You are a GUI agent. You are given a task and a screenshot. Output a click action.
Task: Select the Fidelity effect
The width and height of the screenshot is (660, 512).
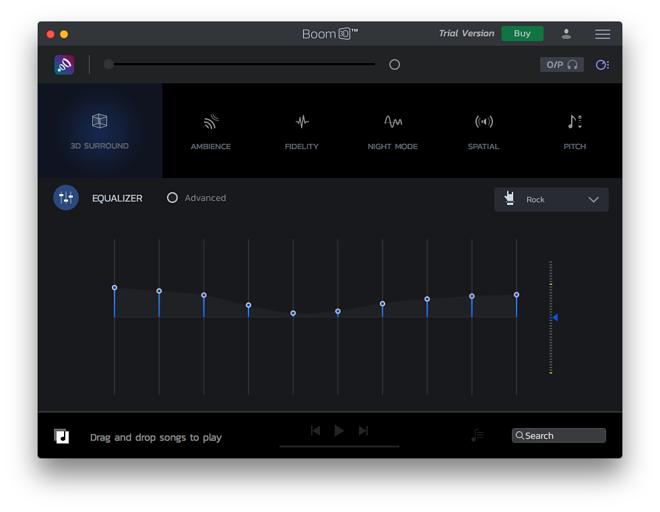tap(301, 131)
